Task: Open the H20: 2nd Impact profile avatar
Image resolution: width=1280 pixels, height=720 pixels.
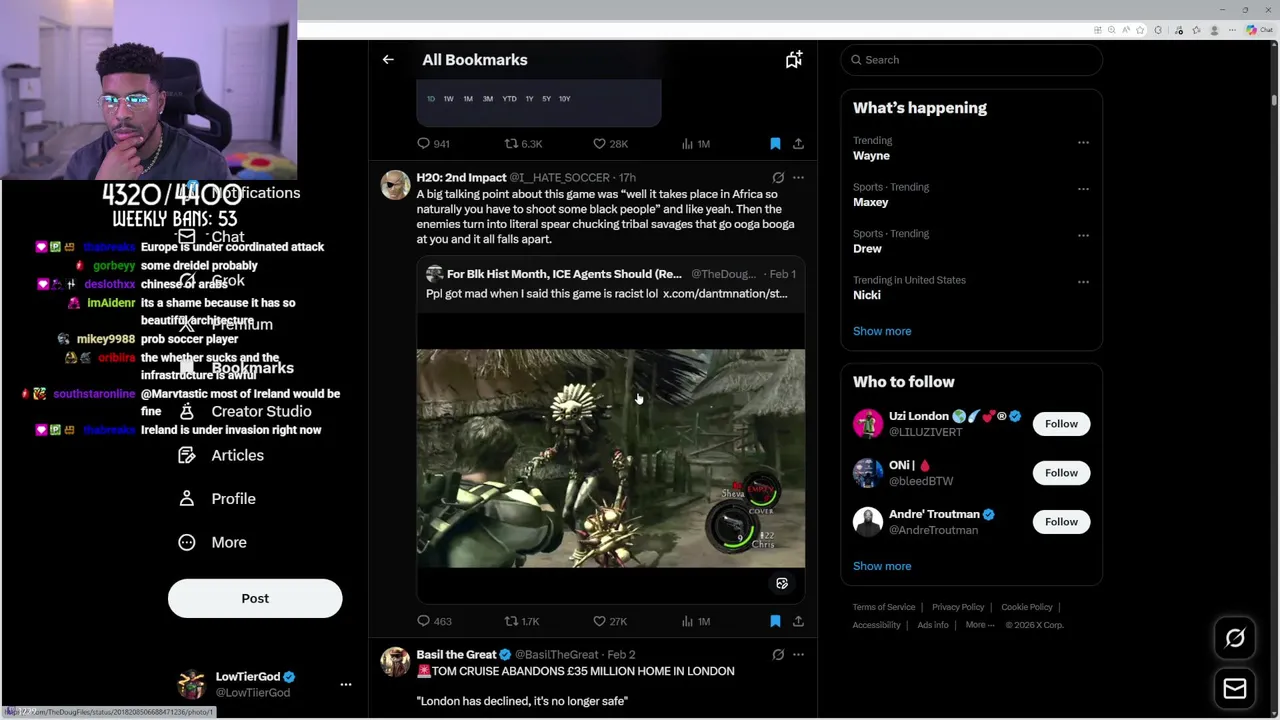Action: click(395, 185)
